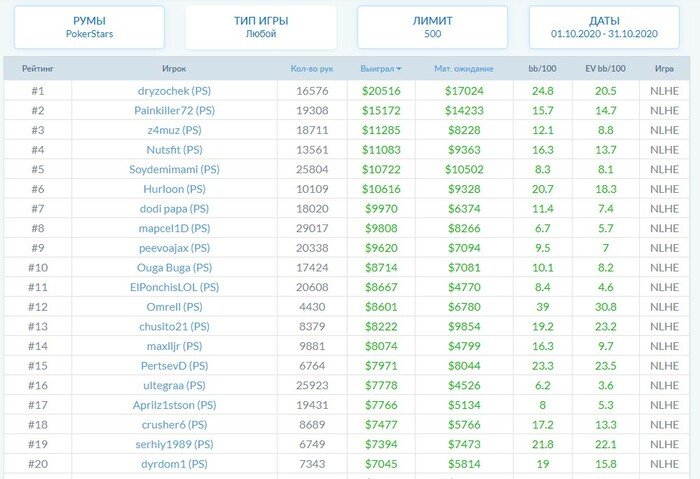Open player ElPonchisLOL (PS) profile

tap(174, 287)
